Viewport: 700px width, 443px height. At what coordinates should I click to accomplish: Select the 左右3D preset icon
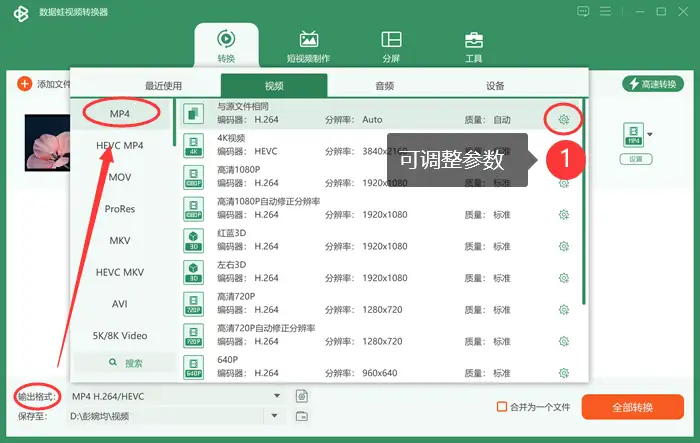click(x=193, y=272)
